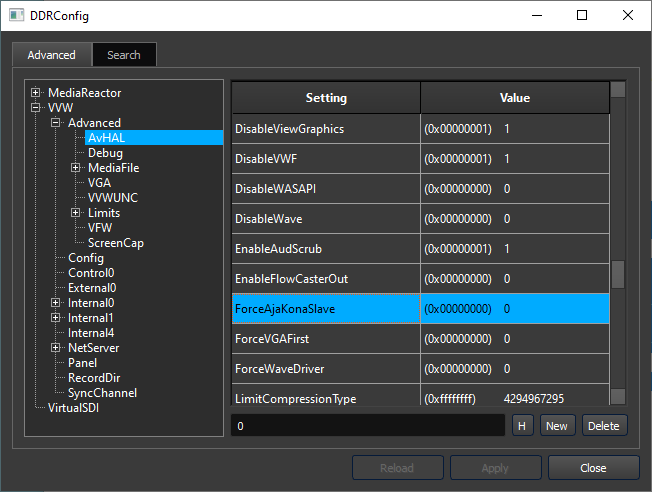
Task: Select the VFW tree item
Action: pyautogui.click(x=100, y=227)
